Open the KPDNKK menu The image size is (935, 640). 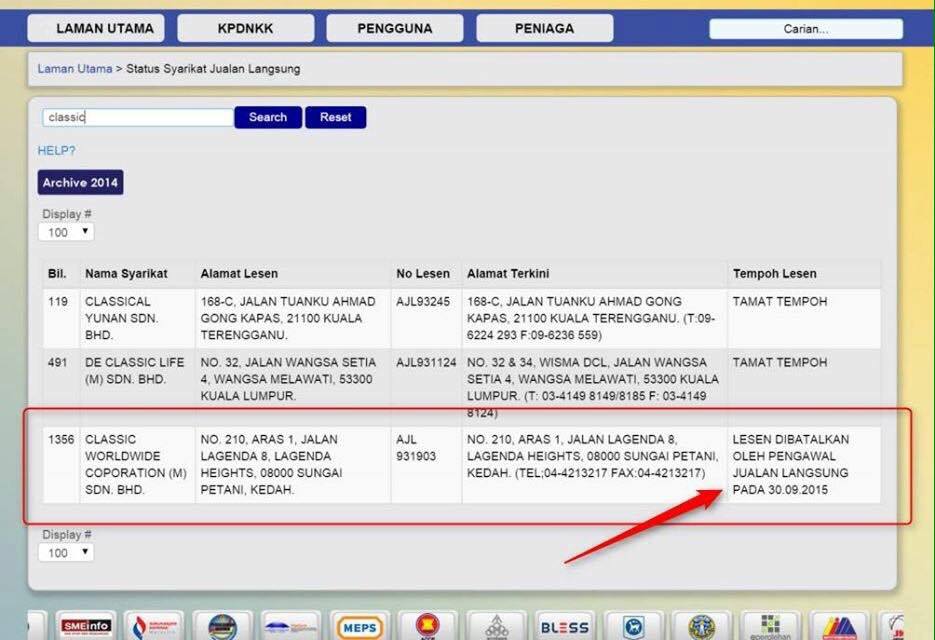coord(246,28)
